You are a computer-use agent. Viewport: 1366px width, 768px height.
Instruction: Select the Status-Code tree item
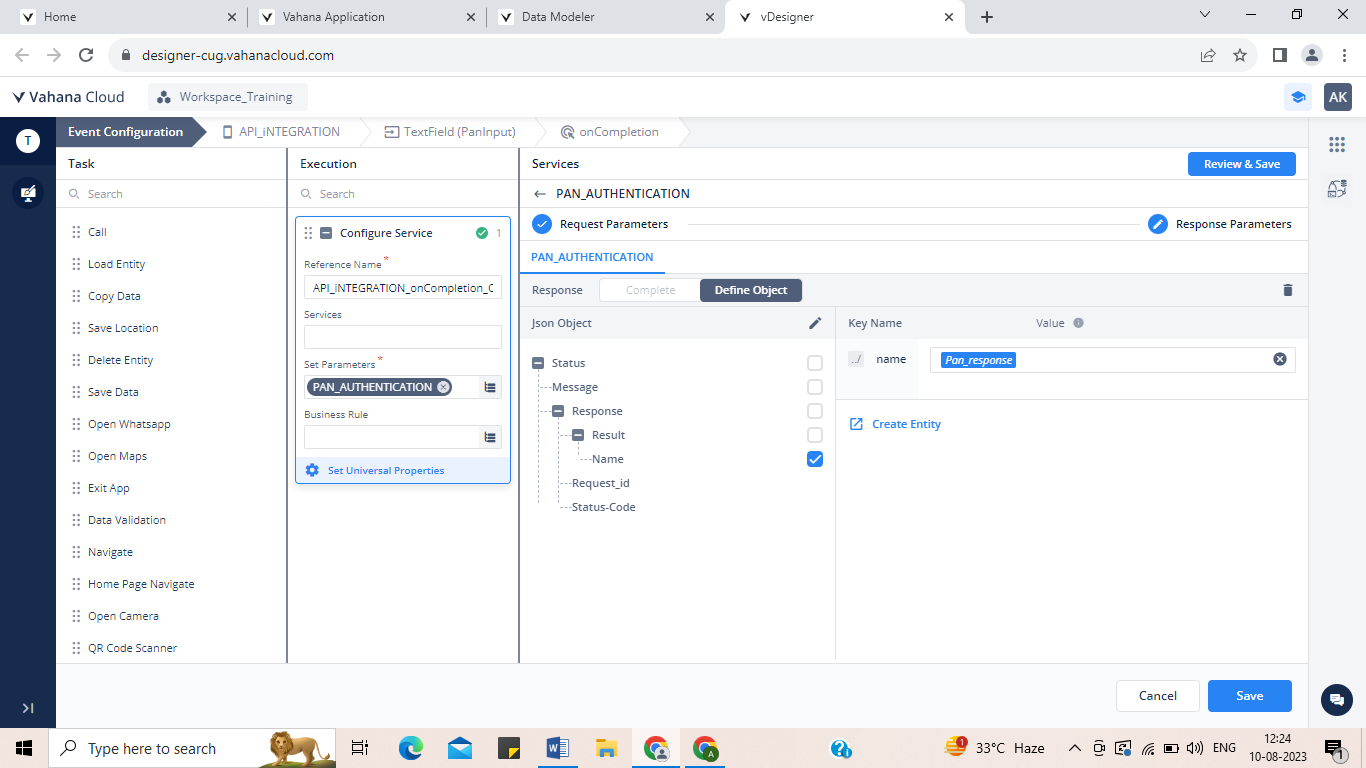[x=604, y=507]
